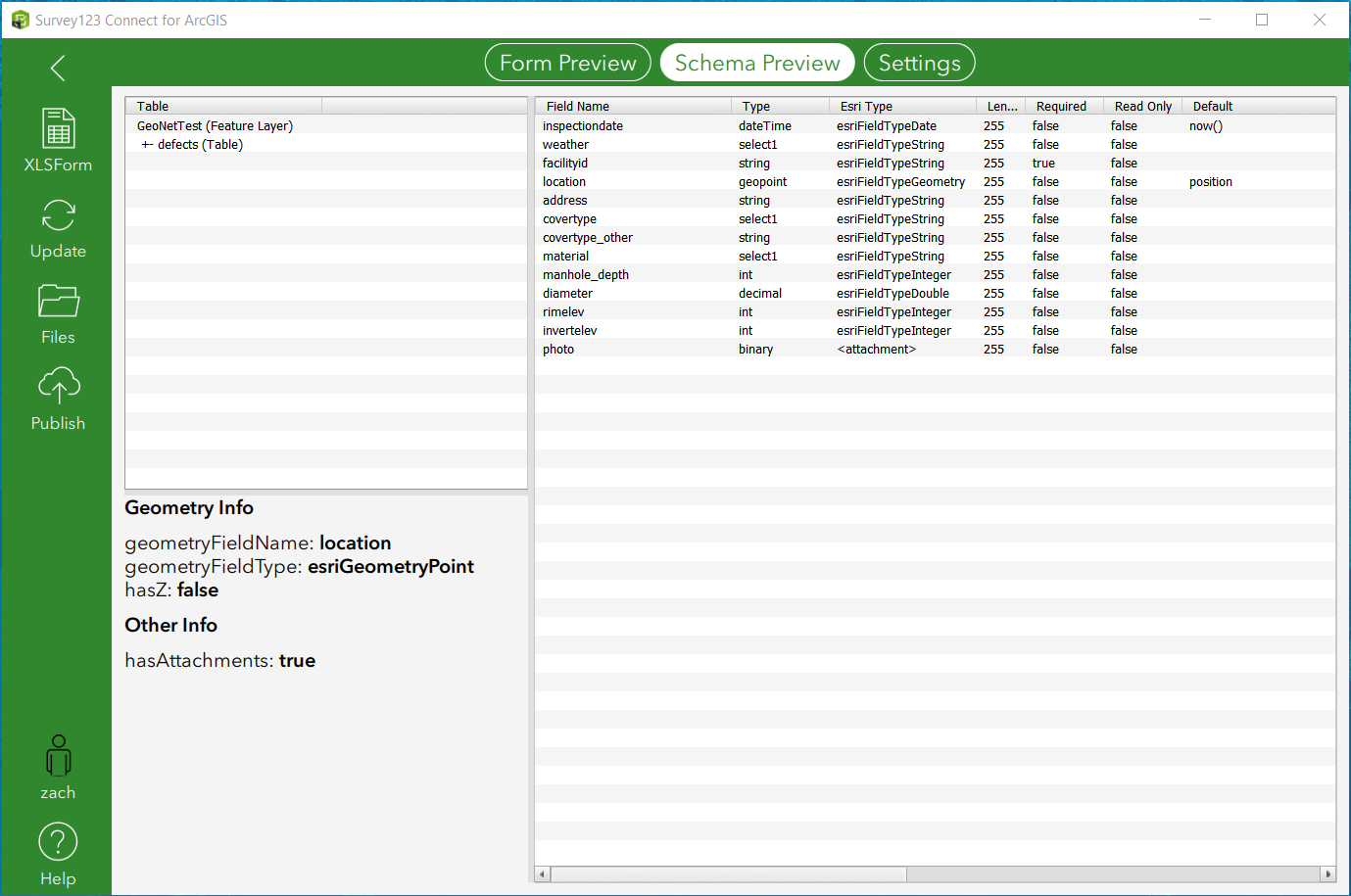
Task: Select the covertype field name
Action: (569, 218)
